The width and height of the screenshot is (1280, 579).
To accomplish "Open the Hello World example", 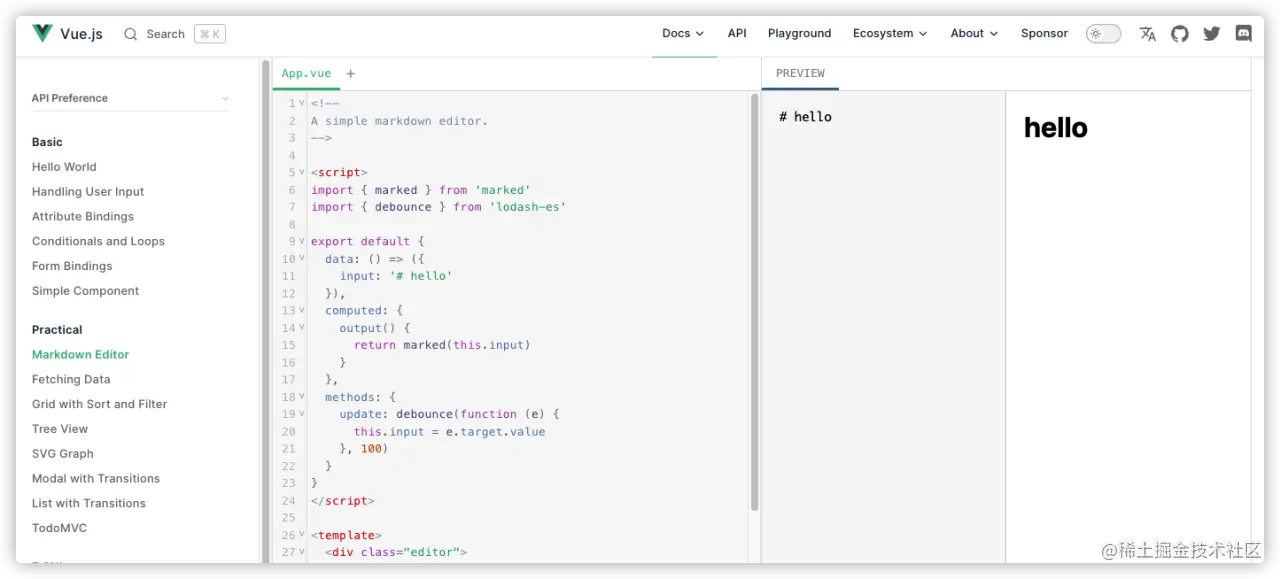I will pos(64,167).
